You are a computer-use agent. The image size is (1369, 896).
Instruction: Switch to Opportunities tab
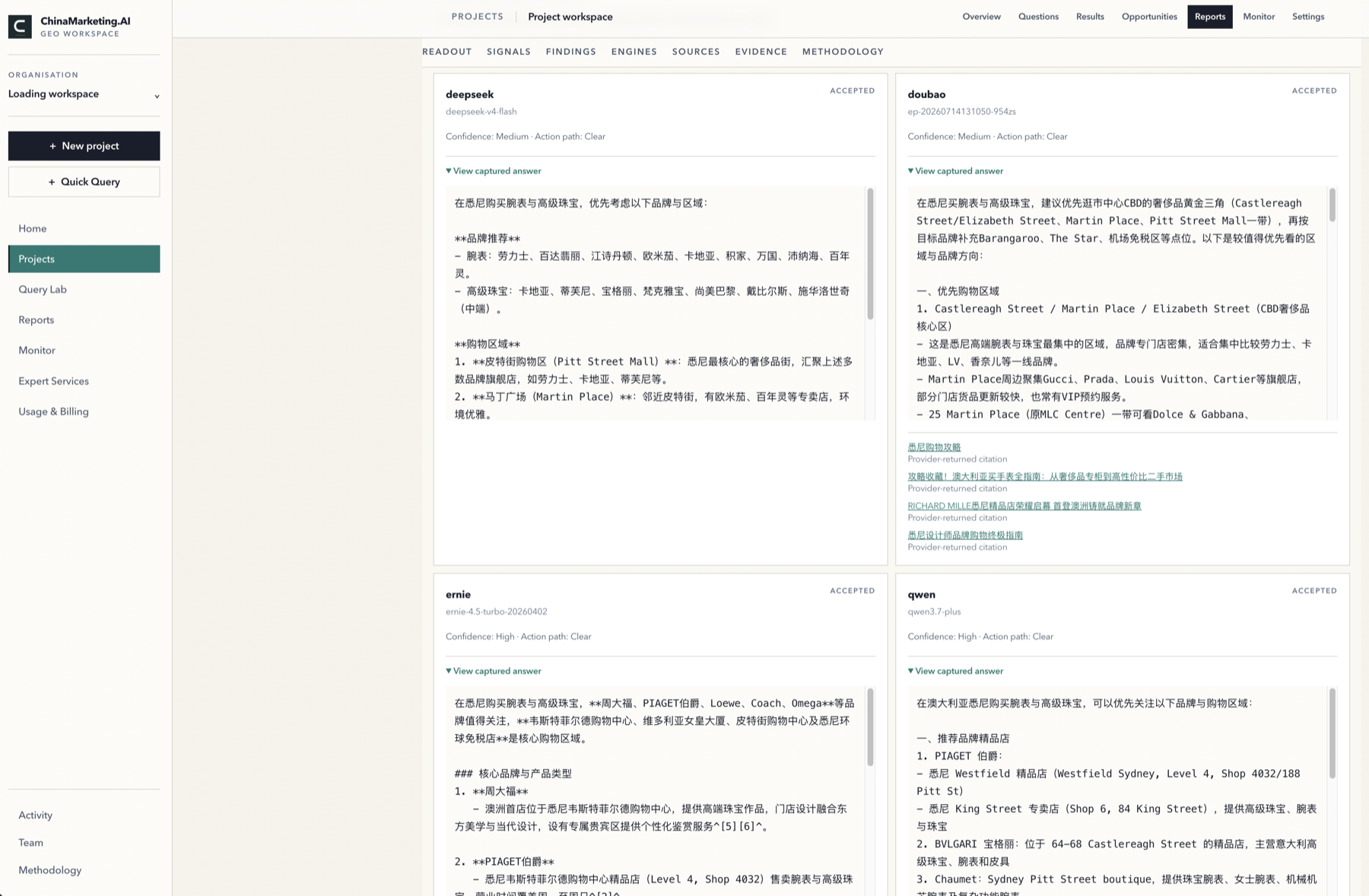tap(1149, 17)
